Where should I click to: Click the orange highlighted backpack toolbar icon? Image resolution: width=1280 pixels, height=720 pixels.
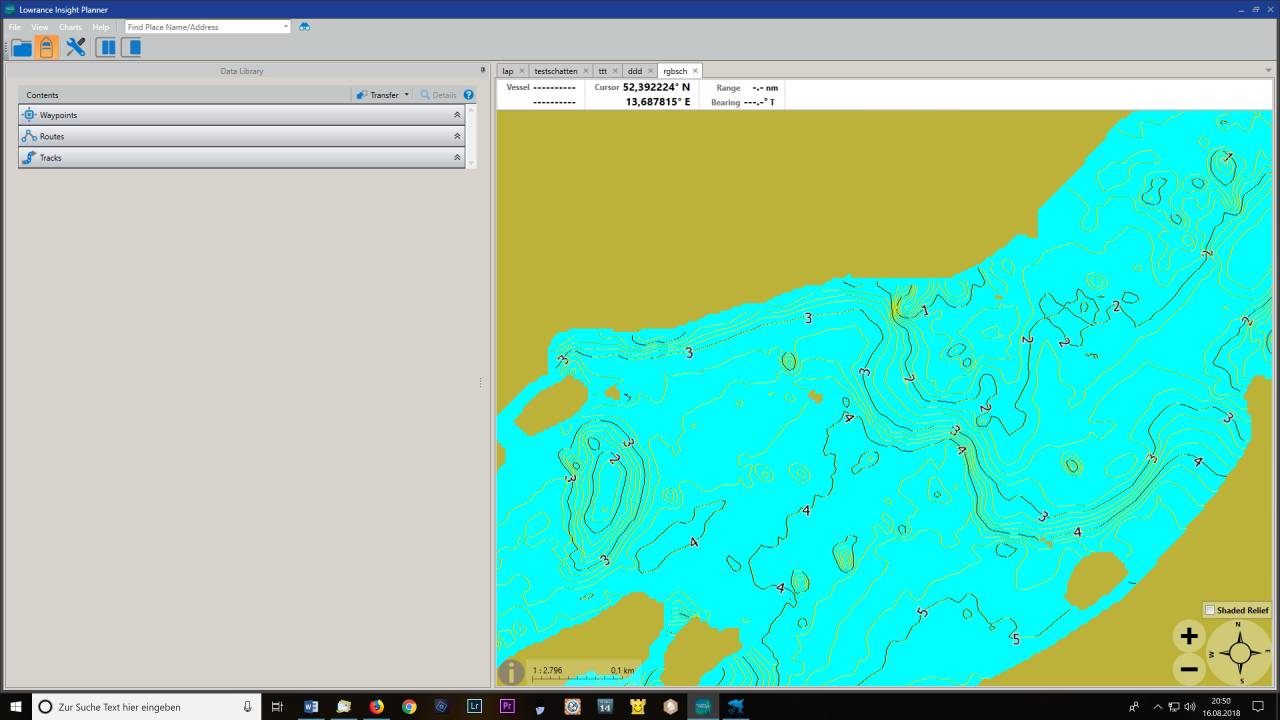click(46, 48)
